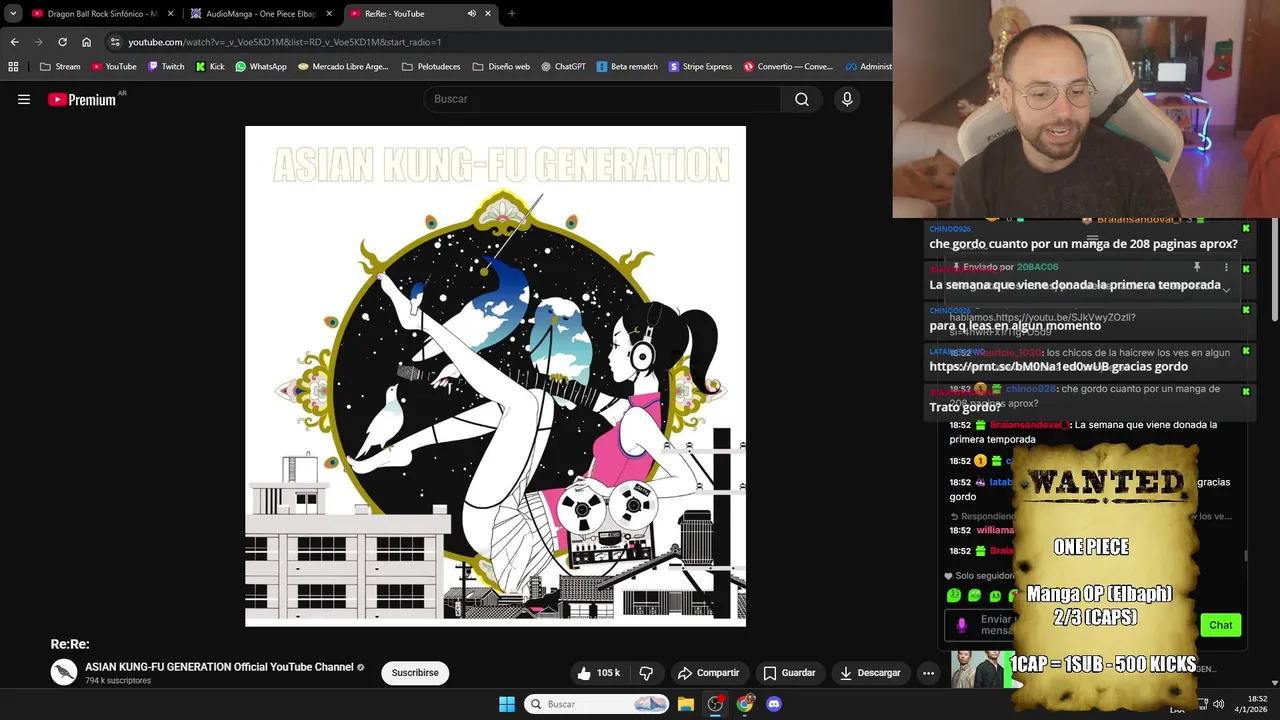The height and width of the screenshot is (720, 1280).
Task: Open pinned message three-dot options menu
Action: tap(1226, 267)
